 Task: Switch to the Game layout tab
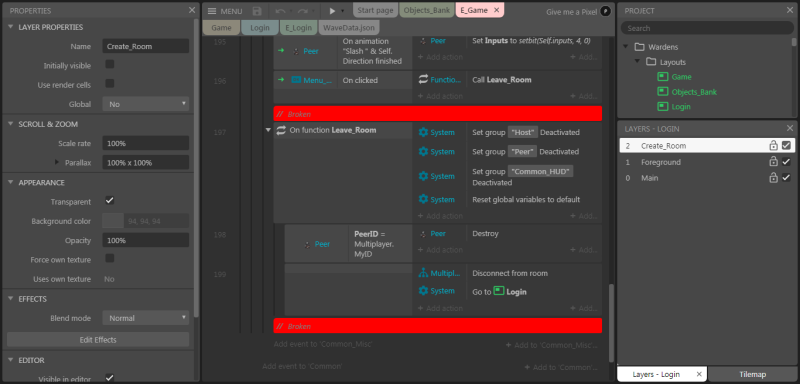(x=221, y=28)
